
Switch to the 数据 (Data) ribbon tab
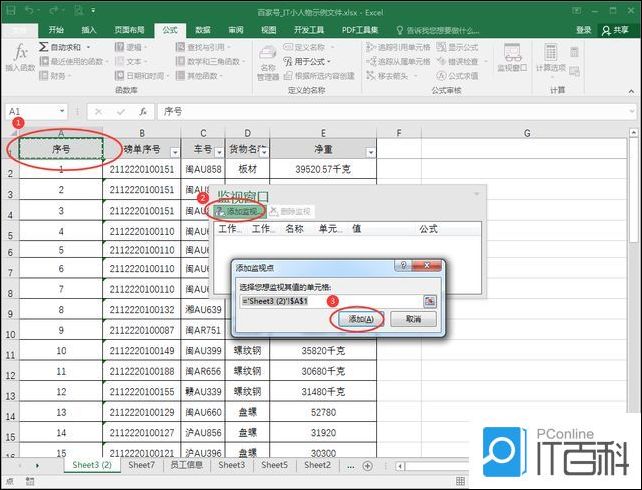click(202, 30)
